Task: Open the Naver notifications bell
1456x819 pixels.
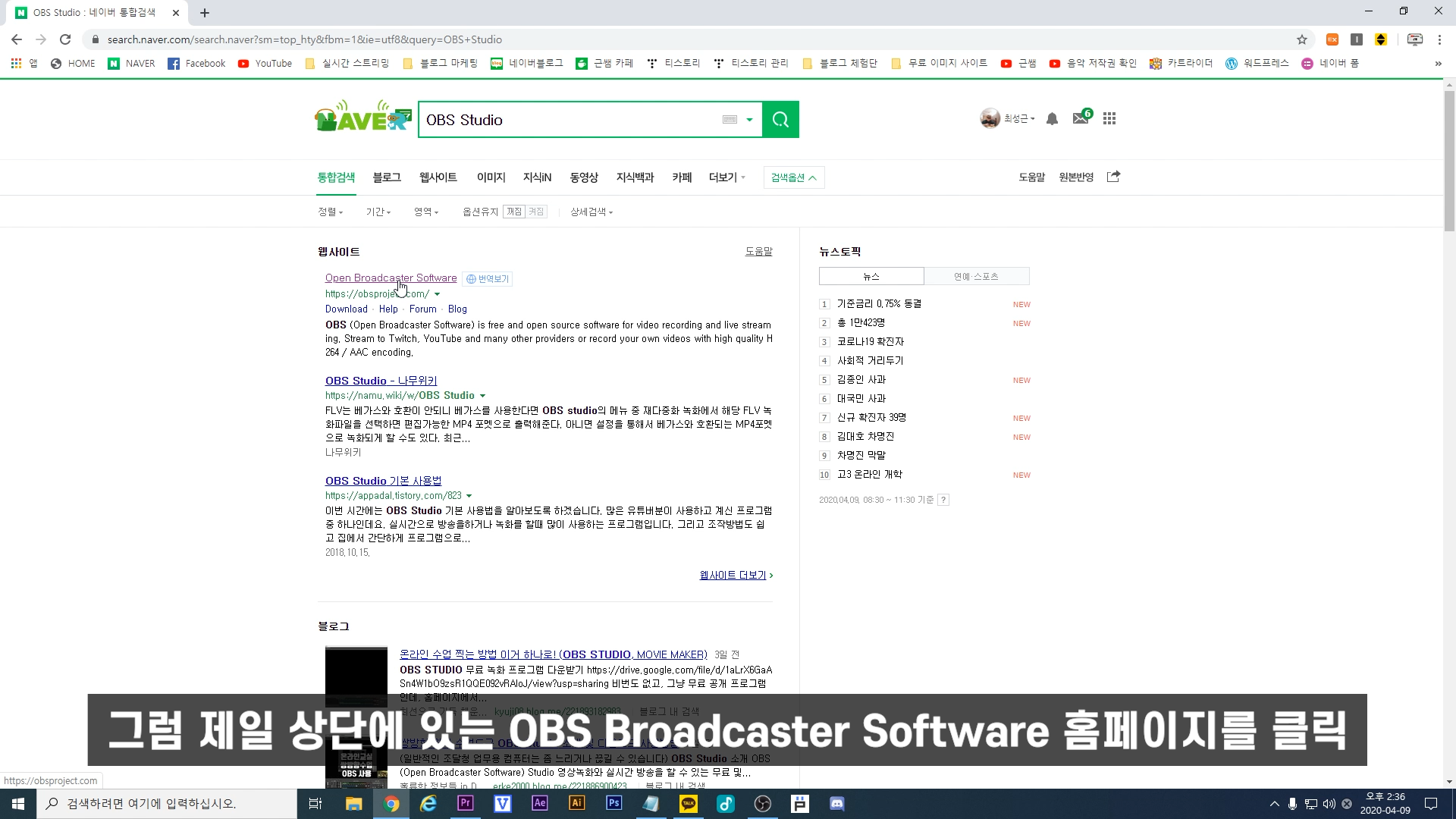Action: coord(1052,119)
